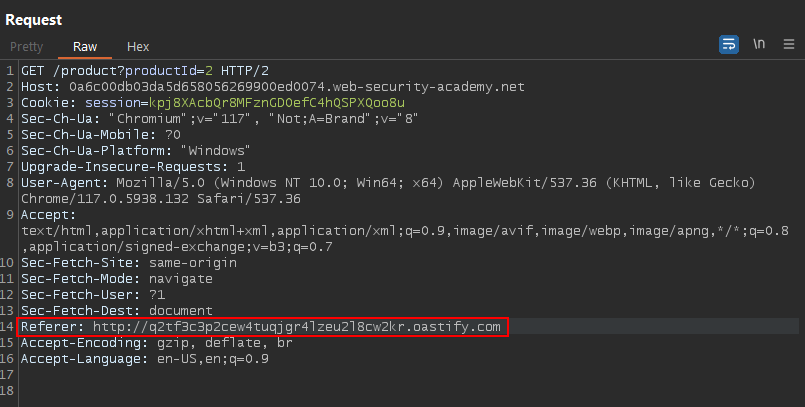Image resolution: width=805 pixels, height=407 pixels.
Task: Click the Sec-Ch-Ua header line
Action: pyautogui.click(x=219, y=119)
